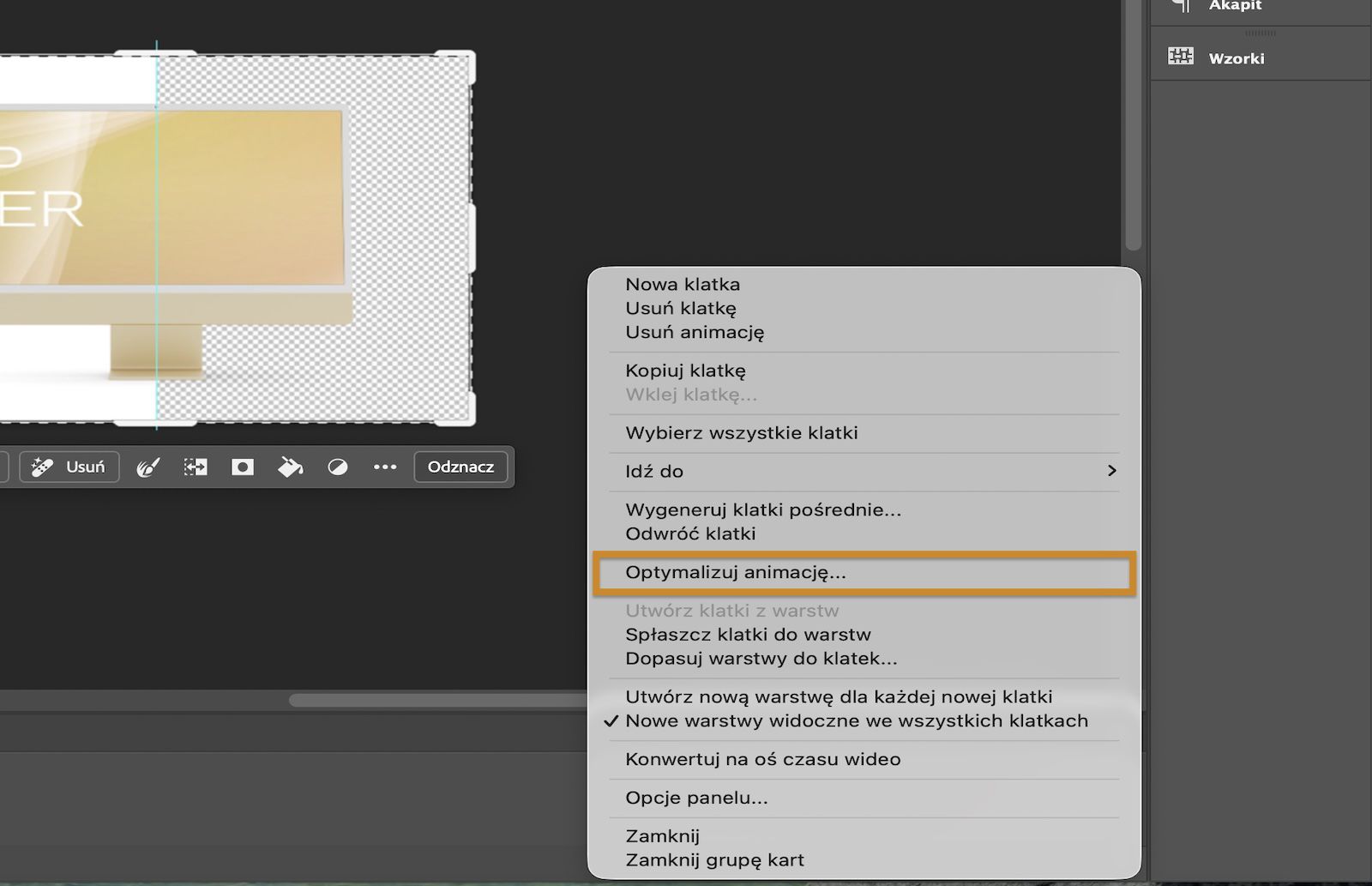This screenshot has width=1372, height=886.
Task: Click the Transform selection icon
Action: coord(195,467)
